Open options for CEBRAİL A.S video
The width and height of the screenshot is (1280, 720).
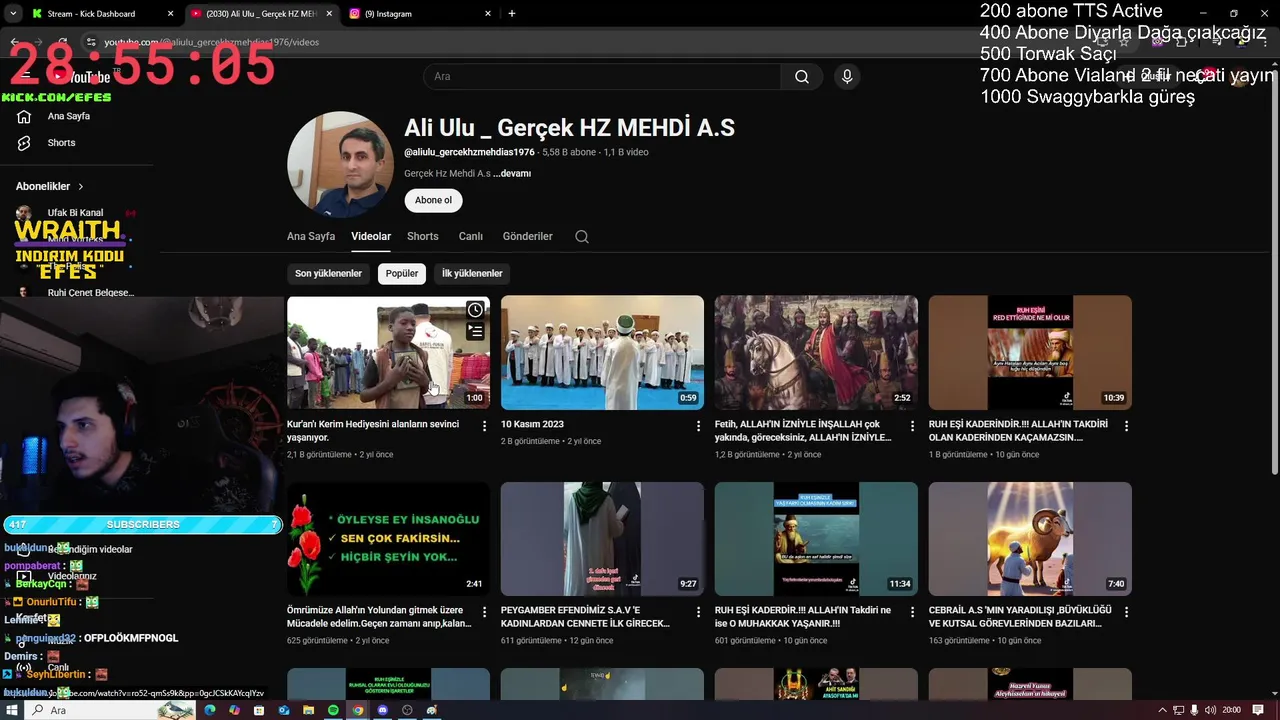[1127, 612]
